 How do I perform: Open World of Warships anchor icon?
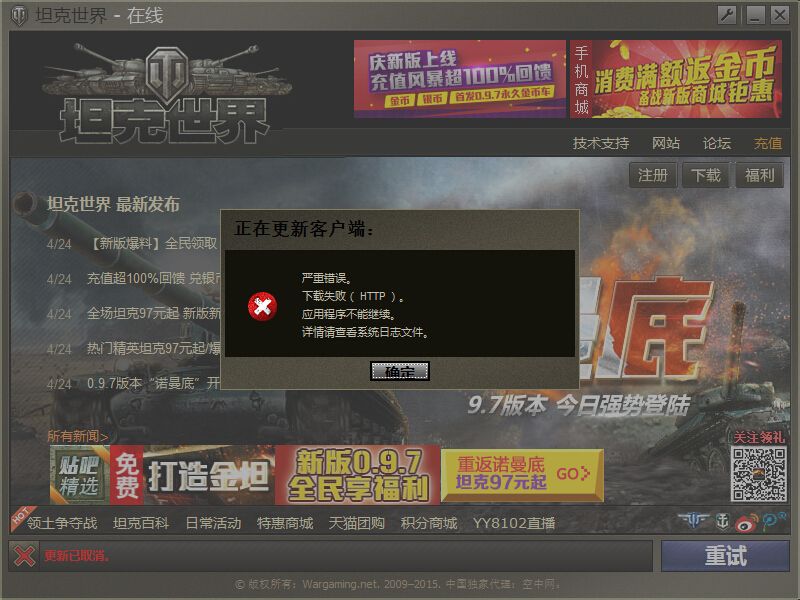point(722,521)
